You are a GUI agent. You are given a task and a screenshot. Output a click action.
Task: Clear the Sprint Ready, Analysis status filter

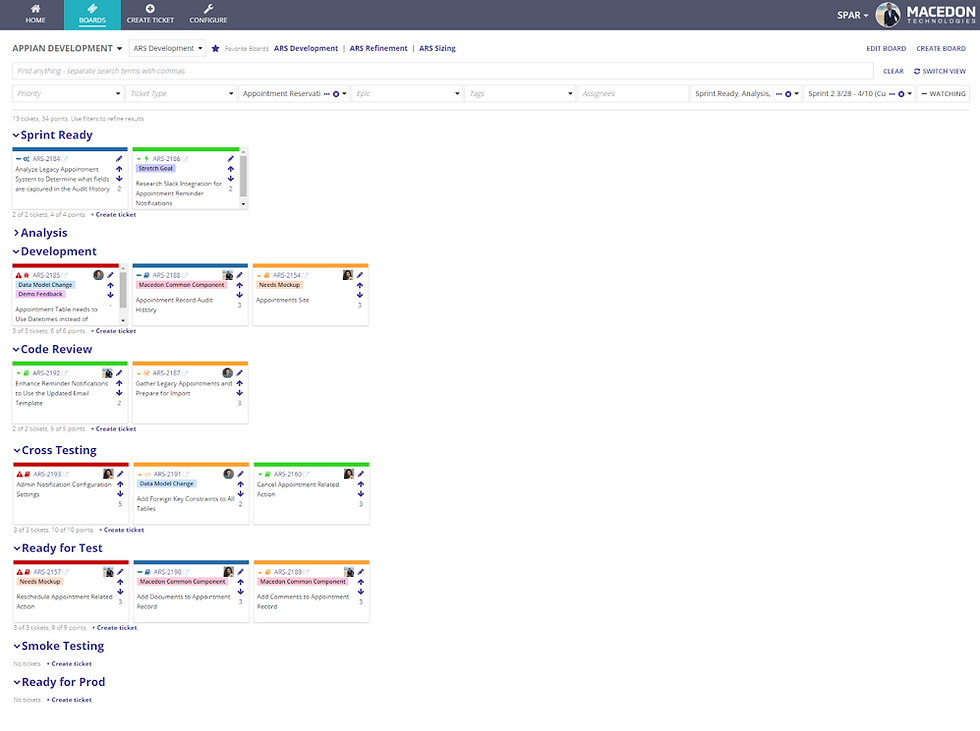click(788, 94)
